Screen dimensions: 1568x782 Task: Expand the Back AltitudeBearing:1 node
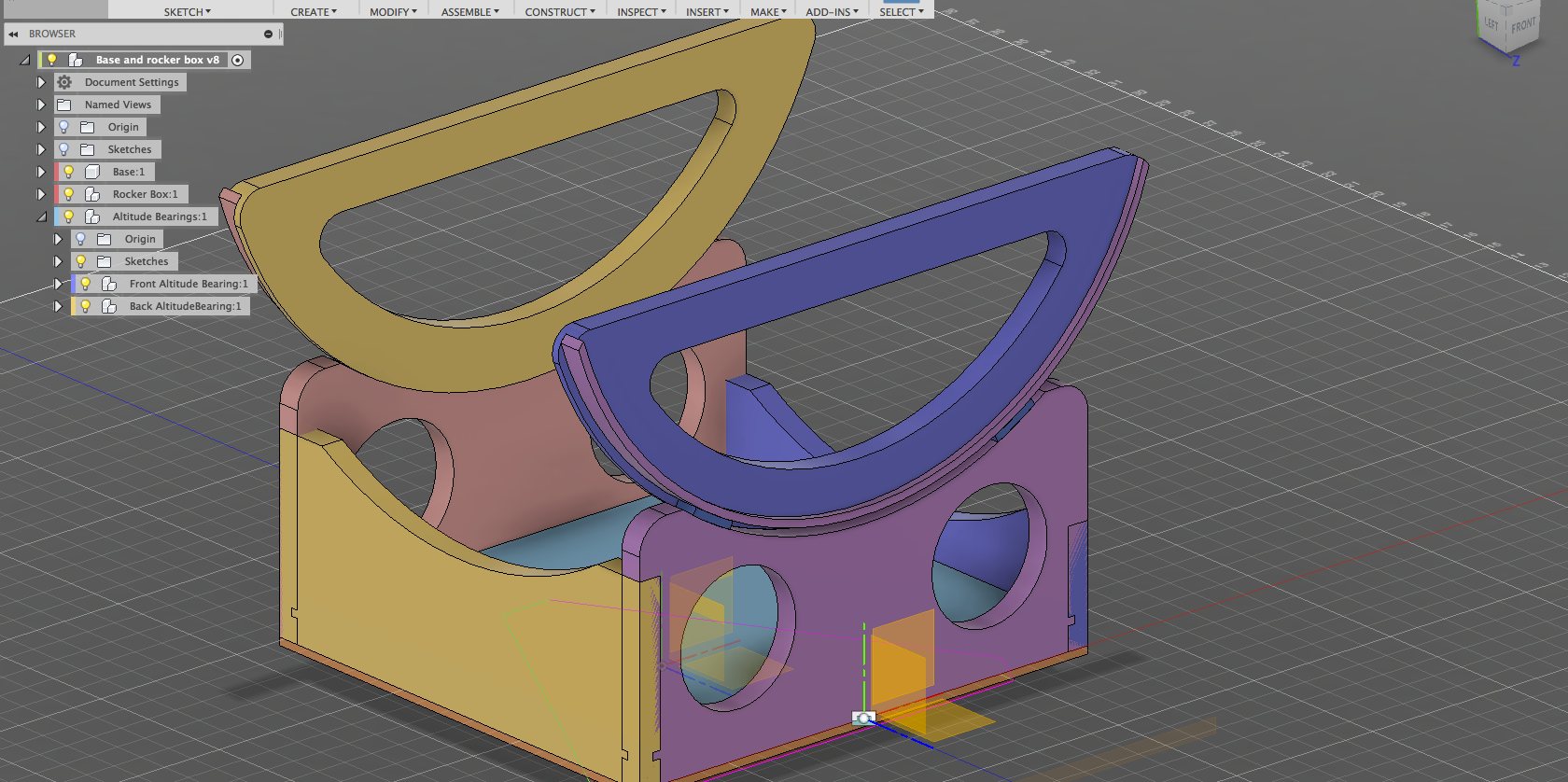tap(58, 306)
